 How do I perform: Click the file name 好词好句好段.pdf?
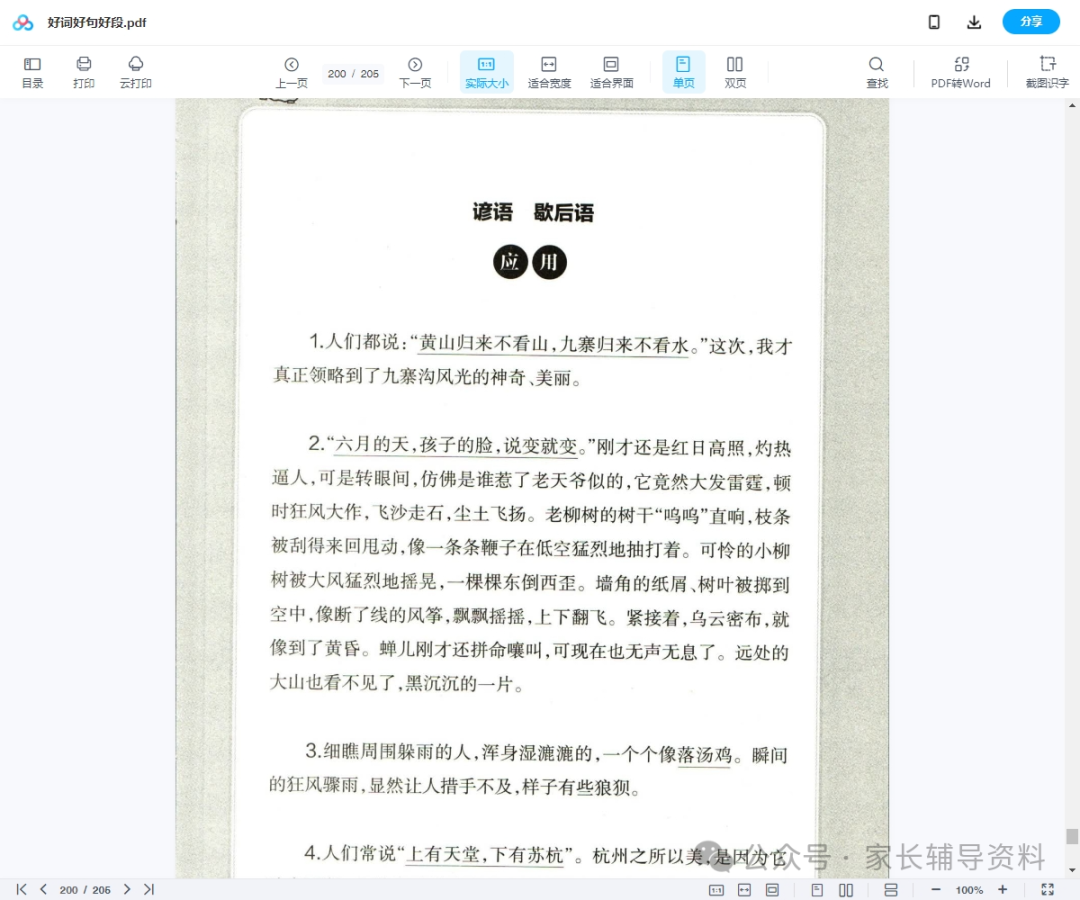coord(97,22)
